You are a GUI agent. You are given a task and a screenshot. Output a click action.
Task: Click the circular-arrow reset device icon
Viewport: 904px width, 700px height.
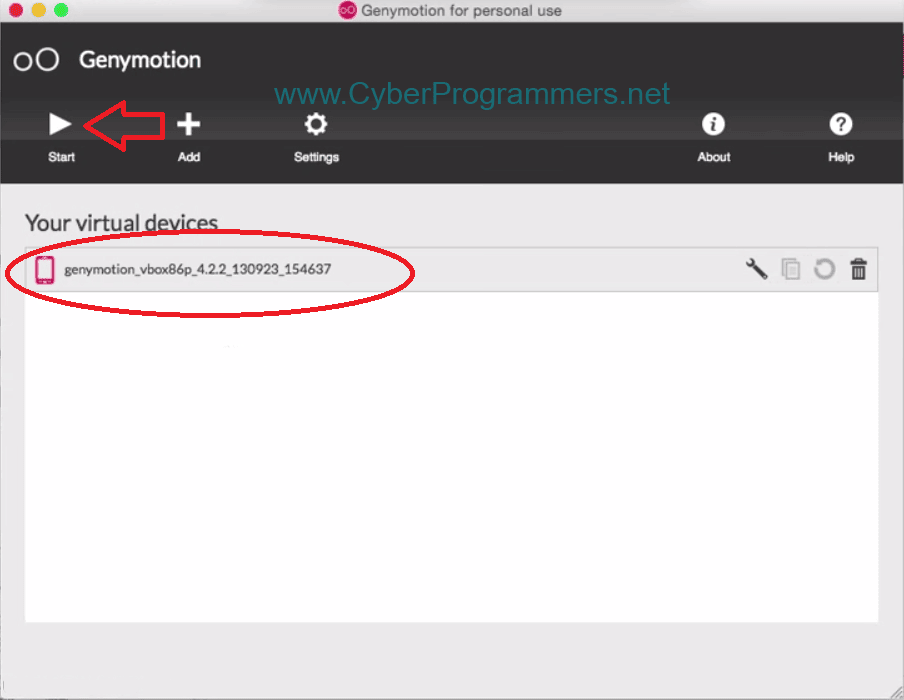coord(824,269)
